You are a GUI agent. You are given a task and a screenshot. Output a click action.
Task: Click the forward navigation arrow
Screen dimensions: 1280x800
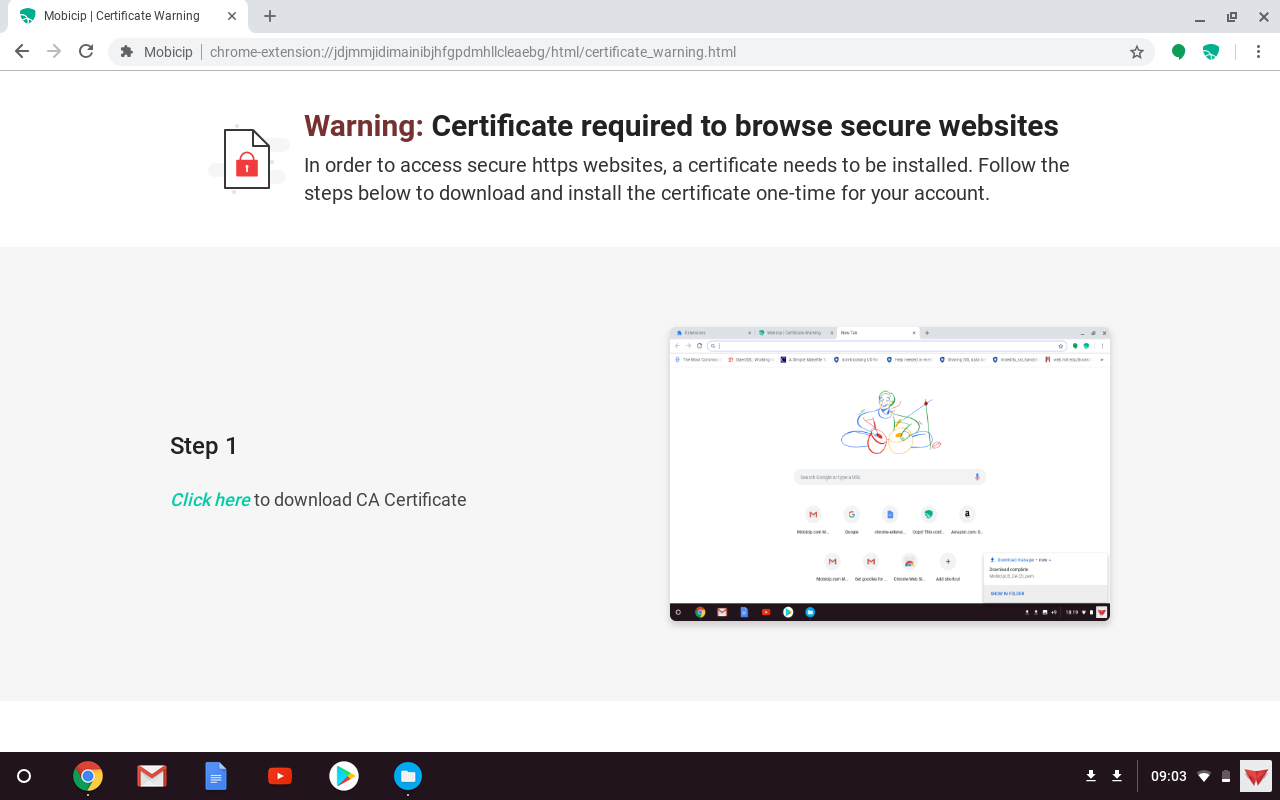pos(54,52)
